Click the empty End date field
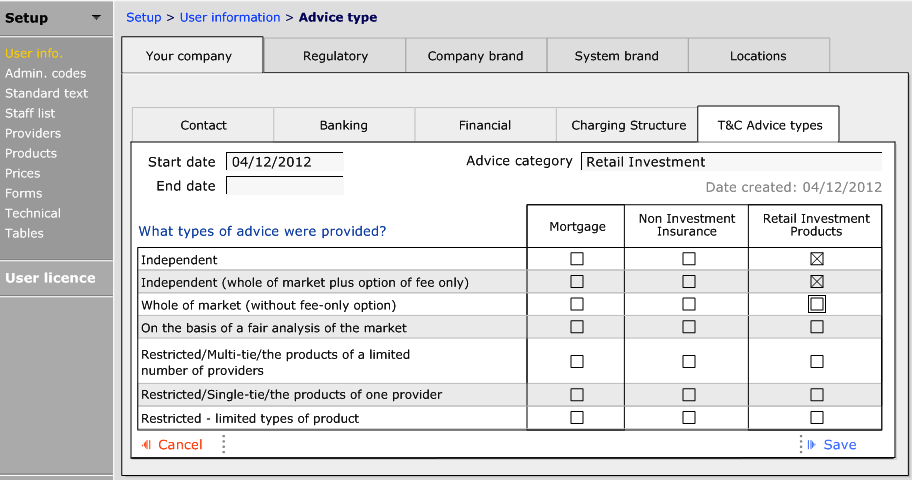The image size is (912, 480). click(x=284, y=186)
